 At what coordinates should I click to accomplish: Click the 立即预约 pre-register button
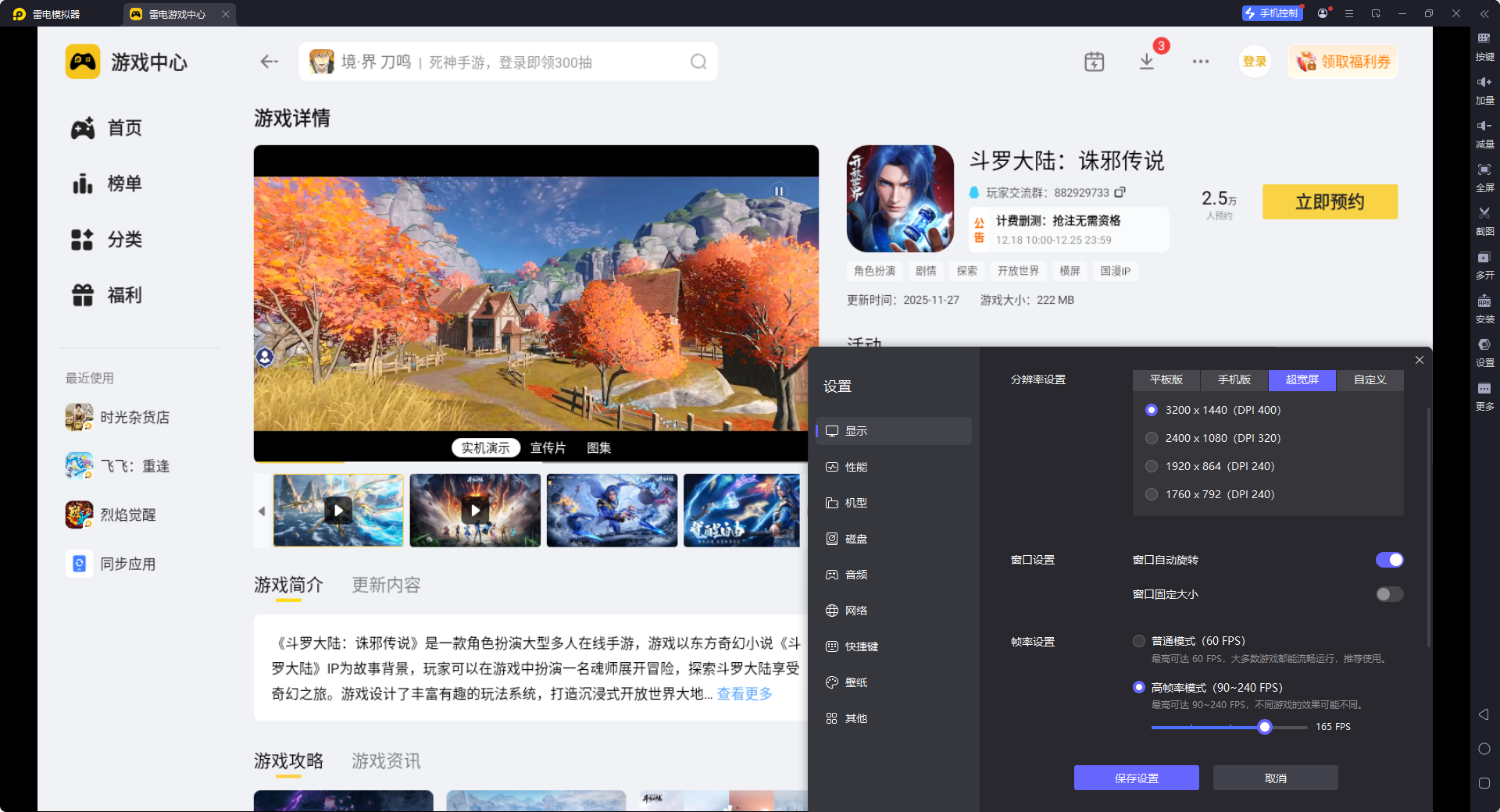click(x=1329, y=201)
